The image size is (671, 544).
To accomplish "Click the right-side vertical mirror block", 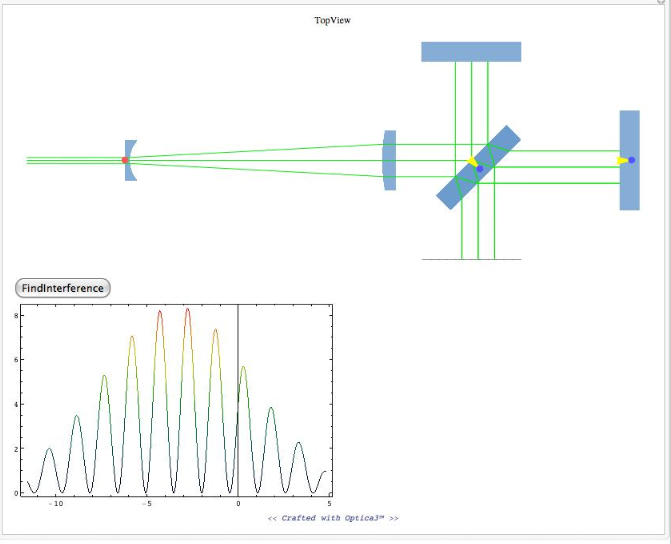I will click(x=629, y=160).
